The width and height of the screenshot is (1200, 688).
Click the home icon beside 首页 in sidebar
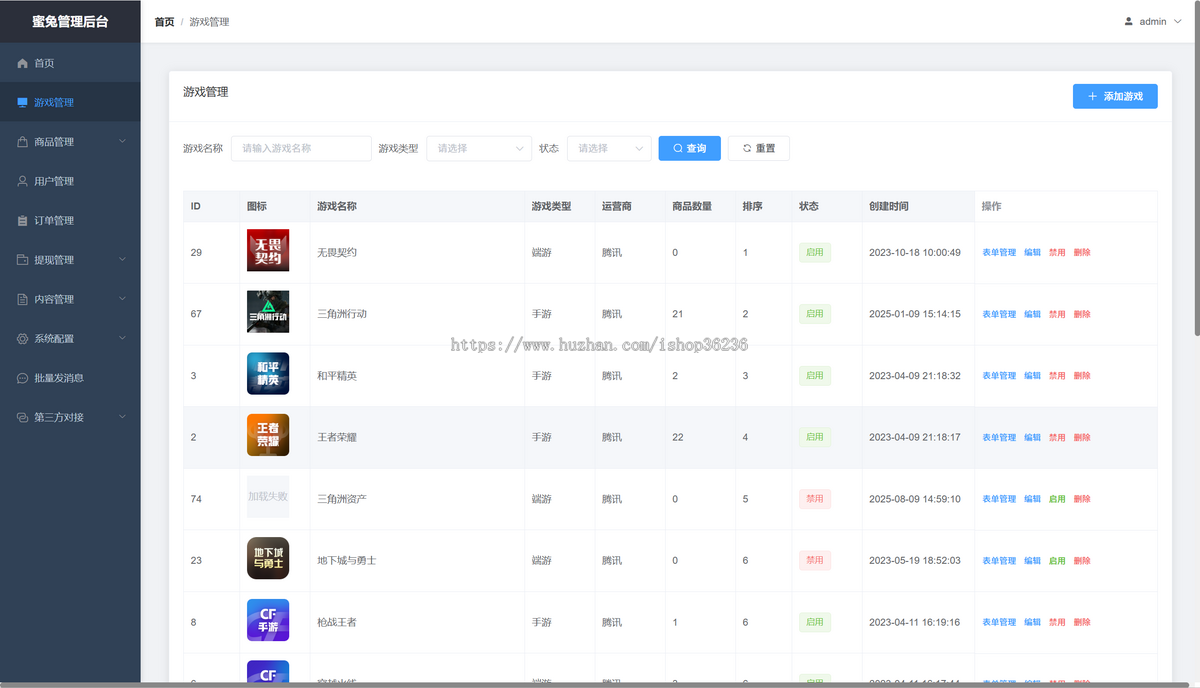tap(23, 63)
